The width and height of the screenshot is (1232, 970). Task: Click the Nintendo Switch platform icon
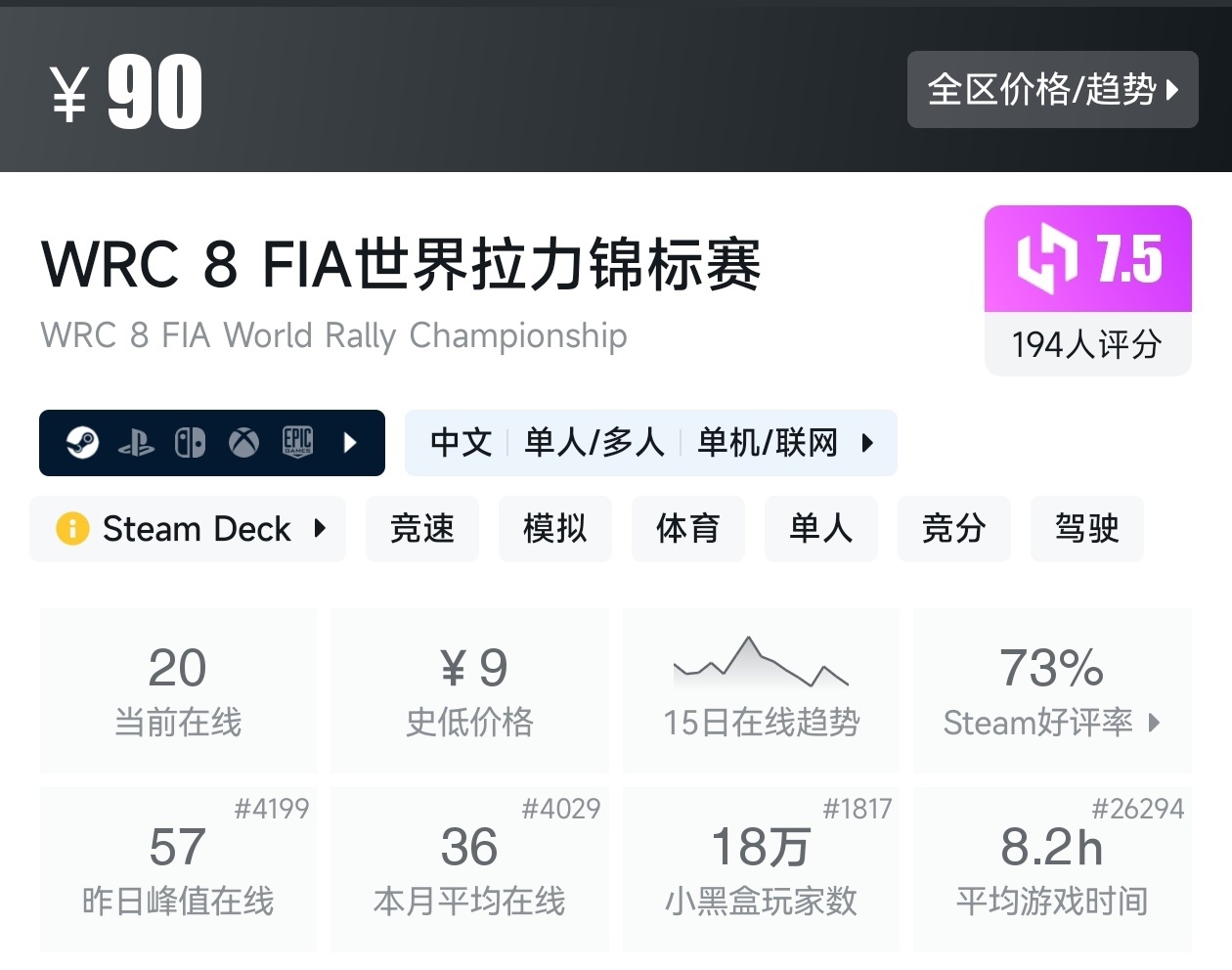(190, 443)
